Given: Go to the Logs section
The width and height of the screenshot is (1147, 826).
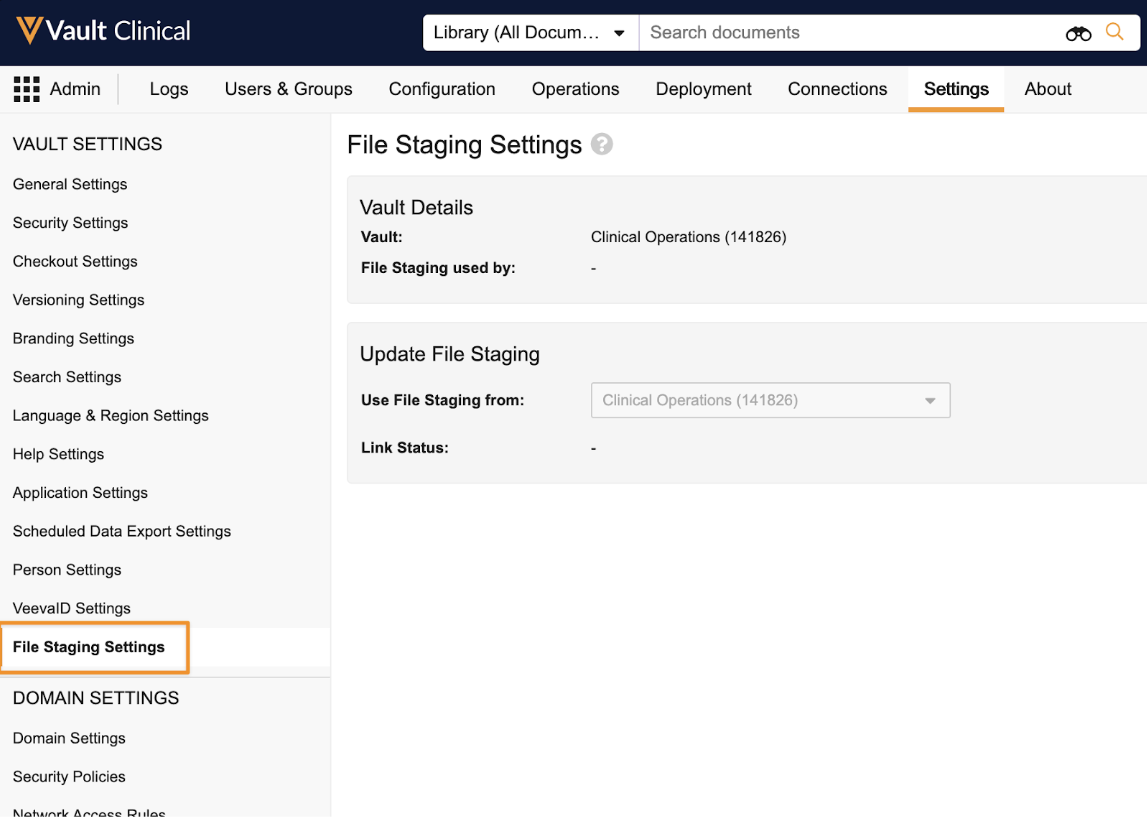Looking at the screenshot, I should pos(168,89).
